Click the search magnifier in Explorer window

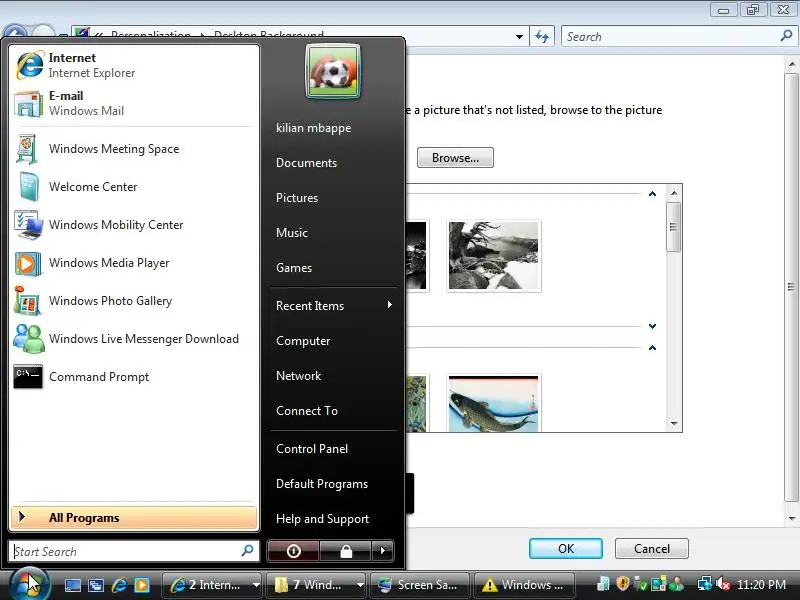point(786,36)
